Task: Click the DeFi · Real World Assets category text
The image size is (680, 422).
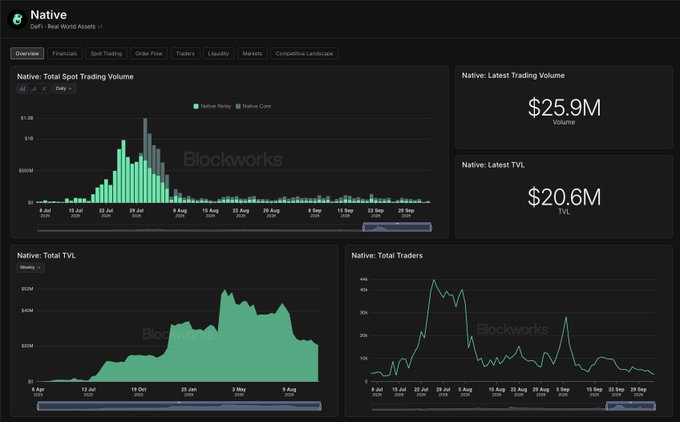Action: point(63,27)
